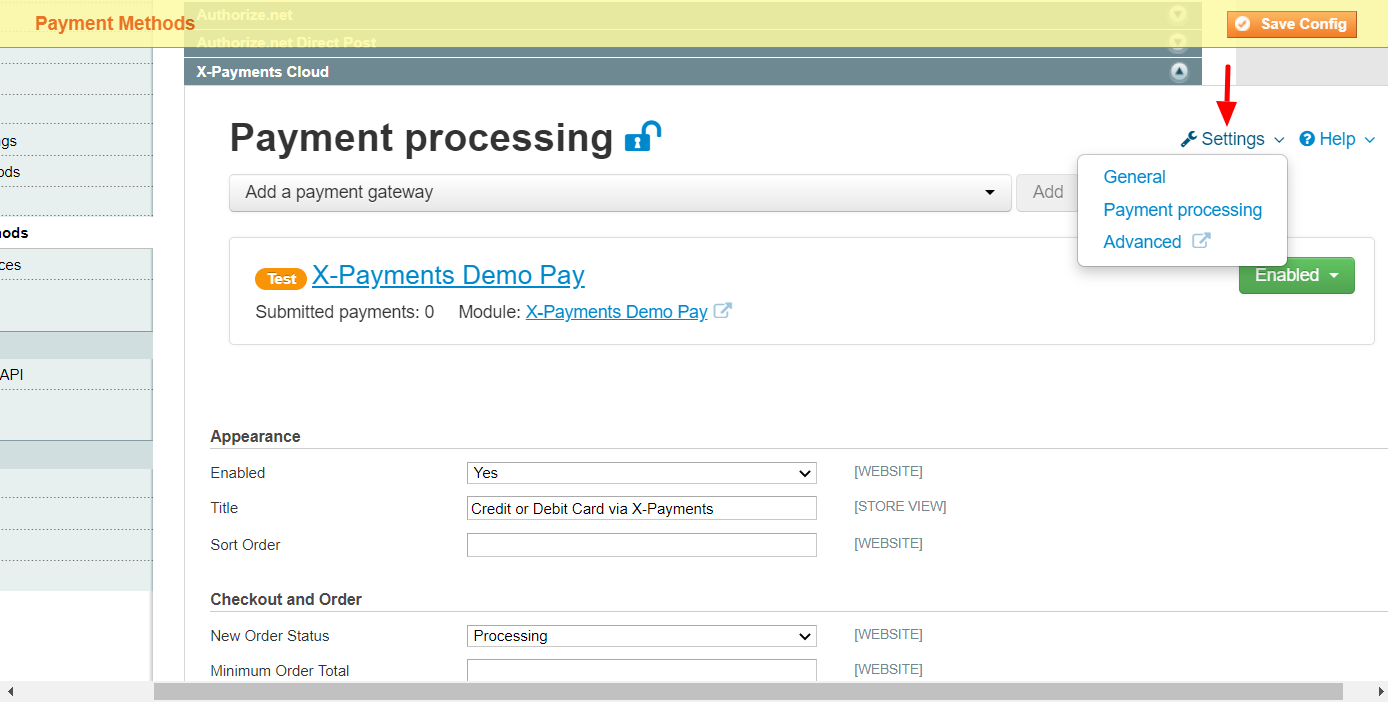Screen dimensions: 1388x702
Task: Open the Appearance Enabled Yes select box
Action: 641,473
